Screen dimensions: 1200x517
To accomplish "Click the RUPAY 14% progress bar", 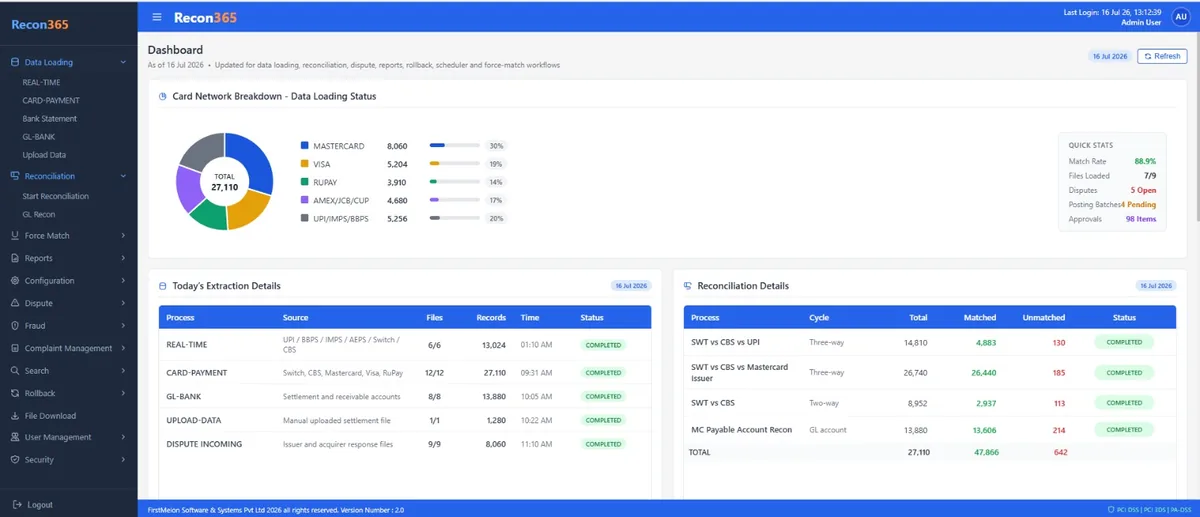I will pyautogui.click(x=454, y=182).
